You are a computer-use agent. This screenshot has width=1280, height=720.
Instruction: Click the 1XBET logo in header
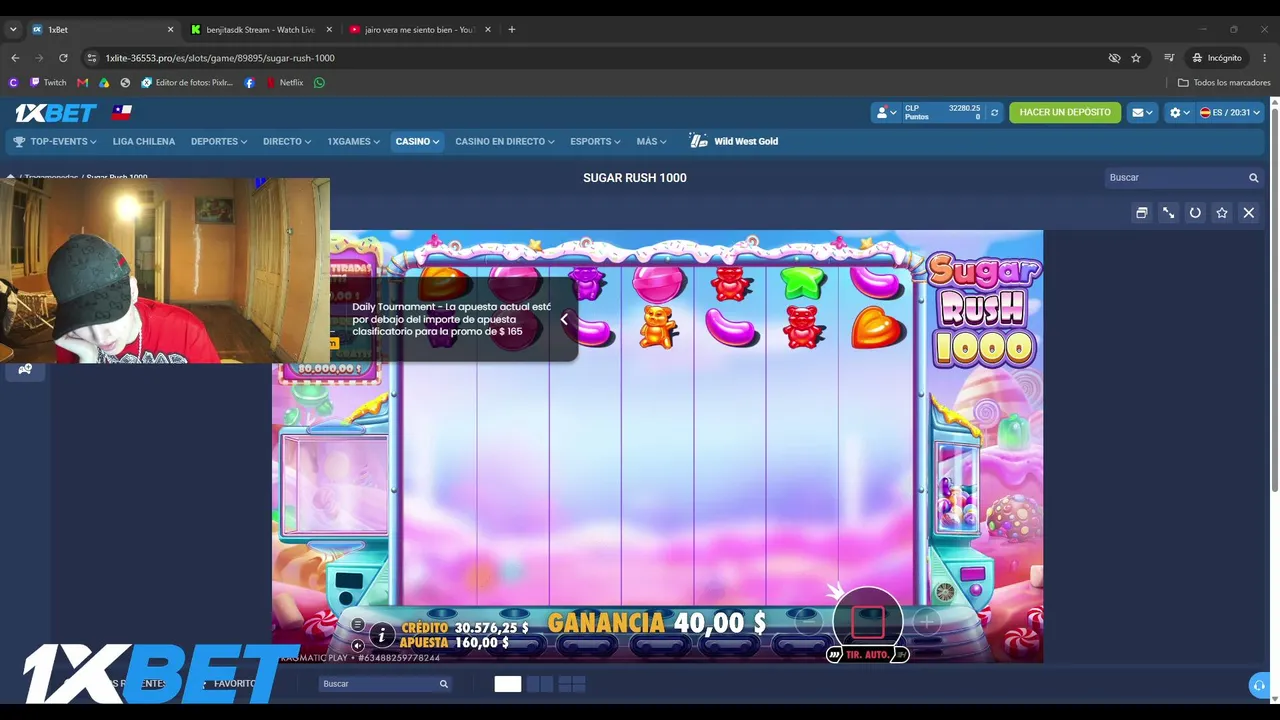(x=56, y=113)
